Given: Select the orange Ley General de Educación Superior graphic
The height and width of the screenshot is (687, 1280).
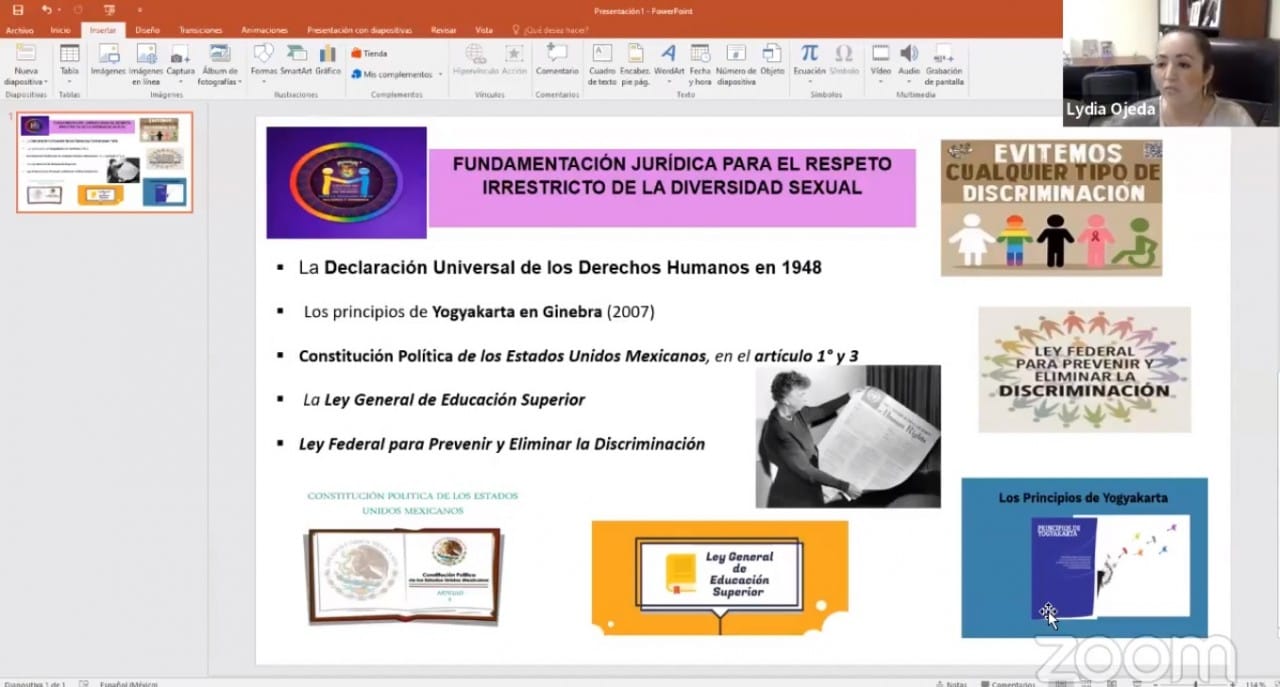Looking at the screenshot, I should (x=720, y=577).
